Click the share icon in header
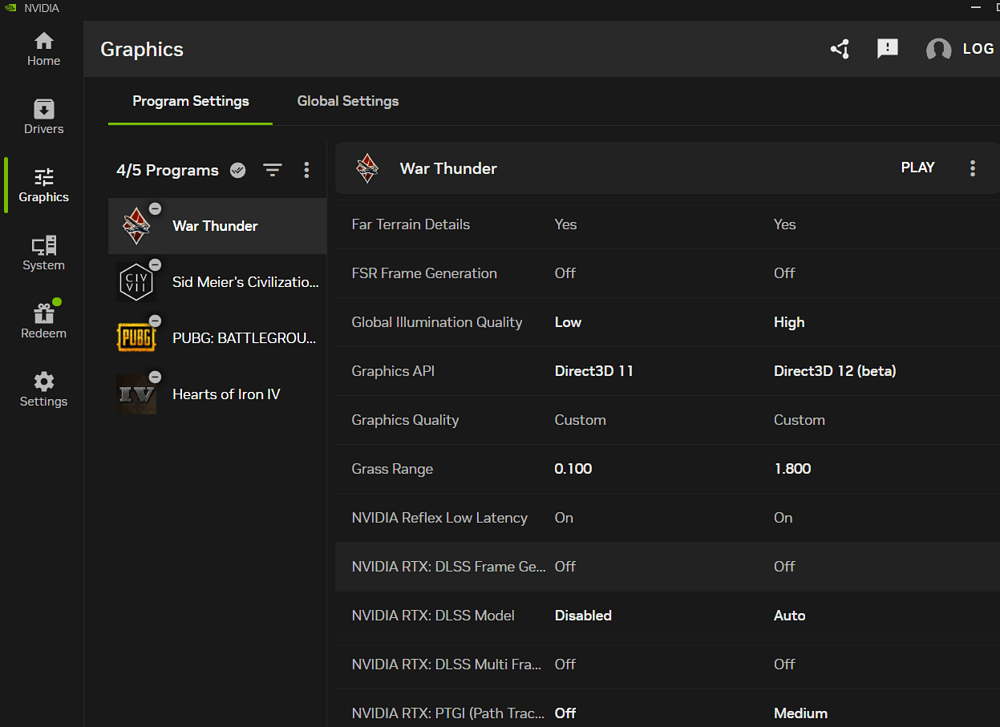This screenshot has height=727, width=1000. point(840,49)
